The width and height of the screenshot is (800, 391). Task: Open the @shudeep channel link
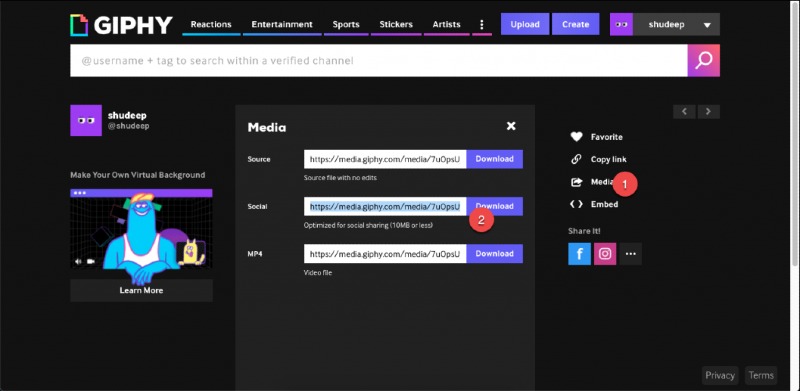point(129,126)
